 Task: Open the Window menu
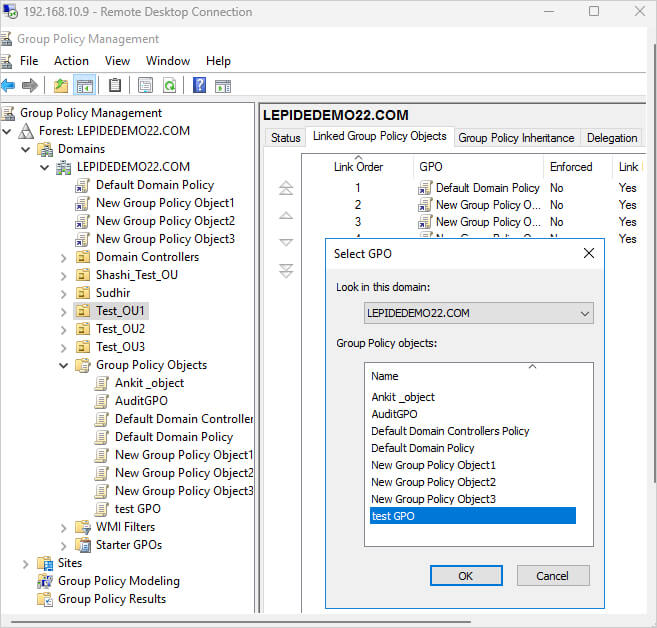tap(168, 61)
